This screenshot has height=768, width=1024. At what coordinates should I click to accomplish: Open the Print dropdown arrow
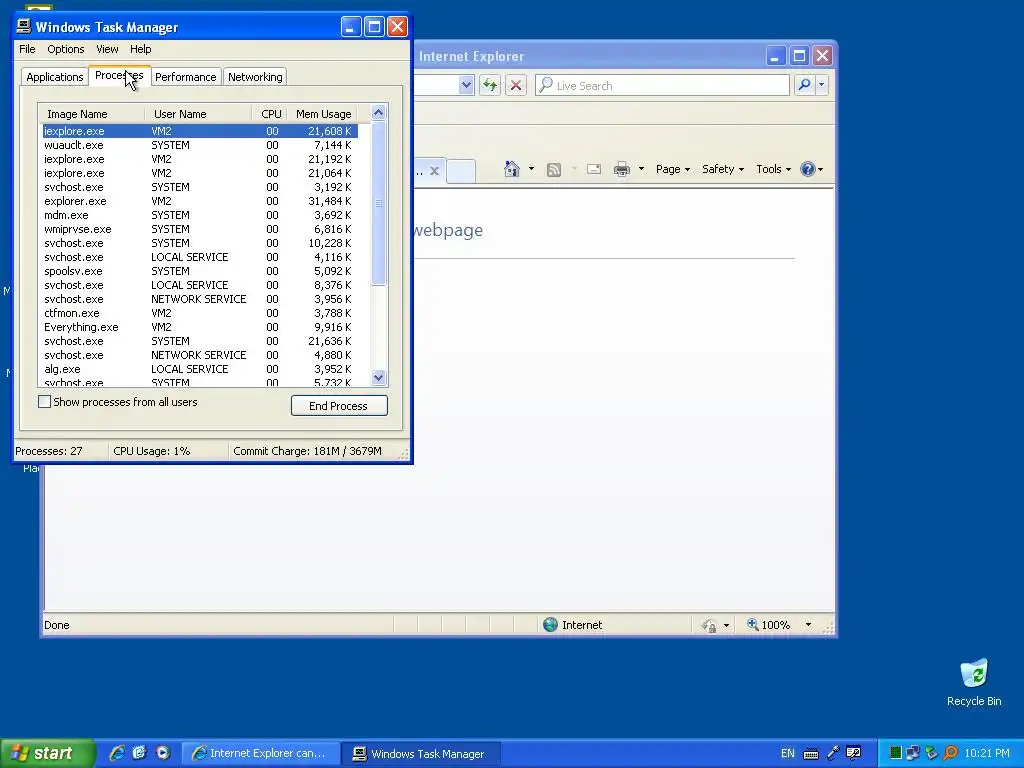pyautogui.click(x=641, y=169)
